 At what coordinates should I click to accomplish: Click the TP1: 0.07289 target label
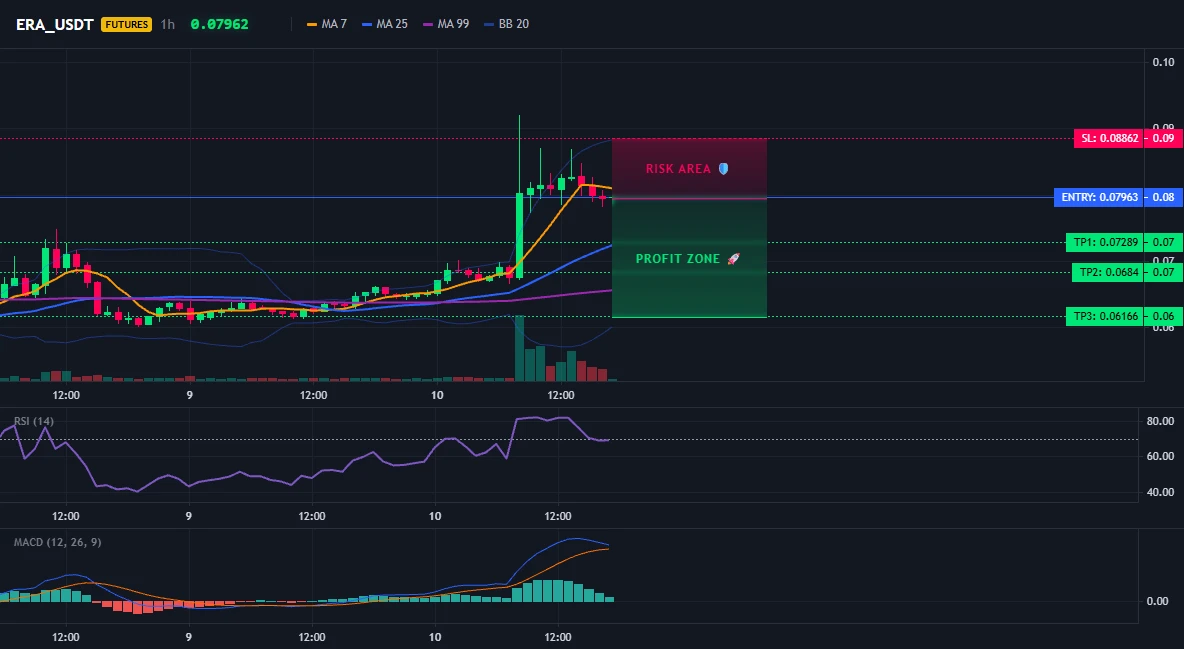tap(1105, 243)
